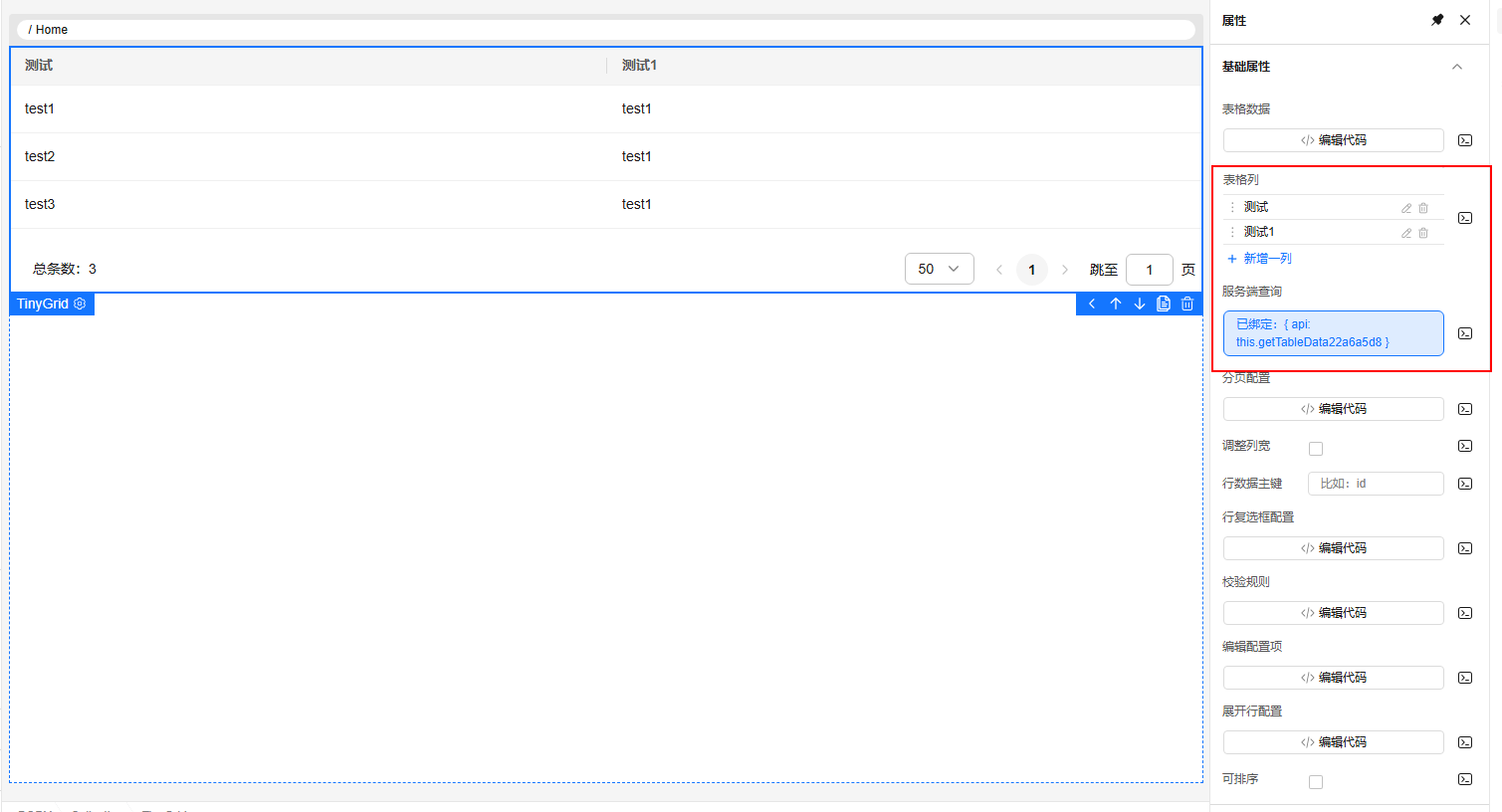
Task: Open the page size 50 dropdown
Action: coord(939,269)
